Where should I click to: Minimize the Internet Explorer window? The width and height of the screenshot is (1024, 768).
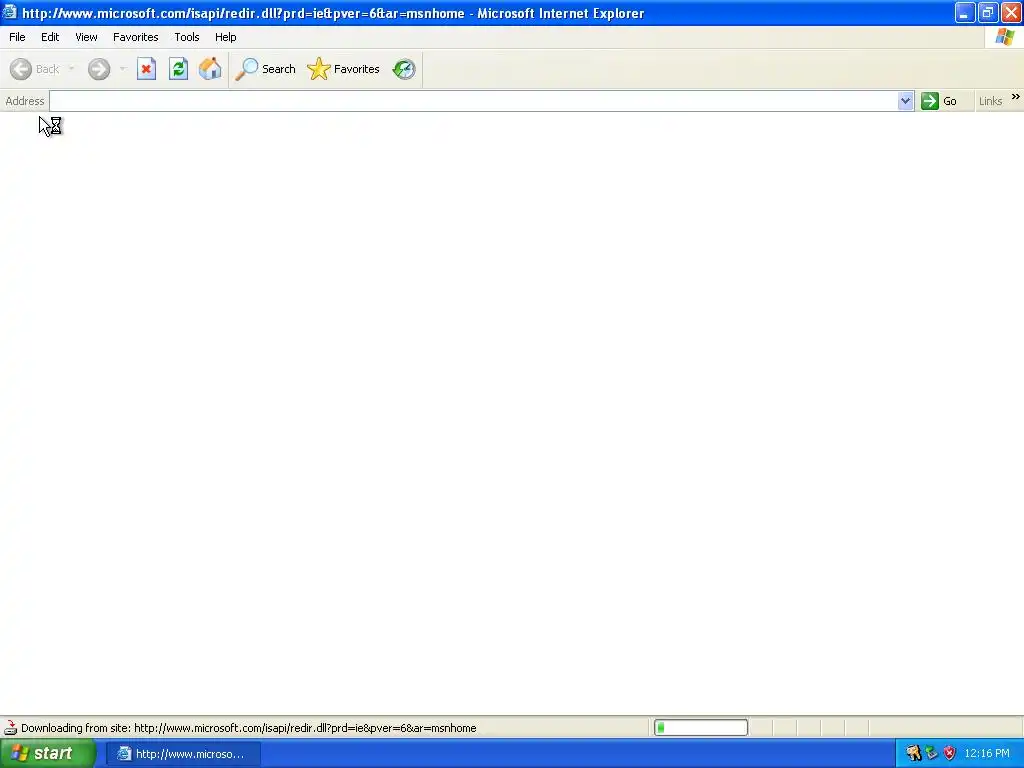coord(965,13)
